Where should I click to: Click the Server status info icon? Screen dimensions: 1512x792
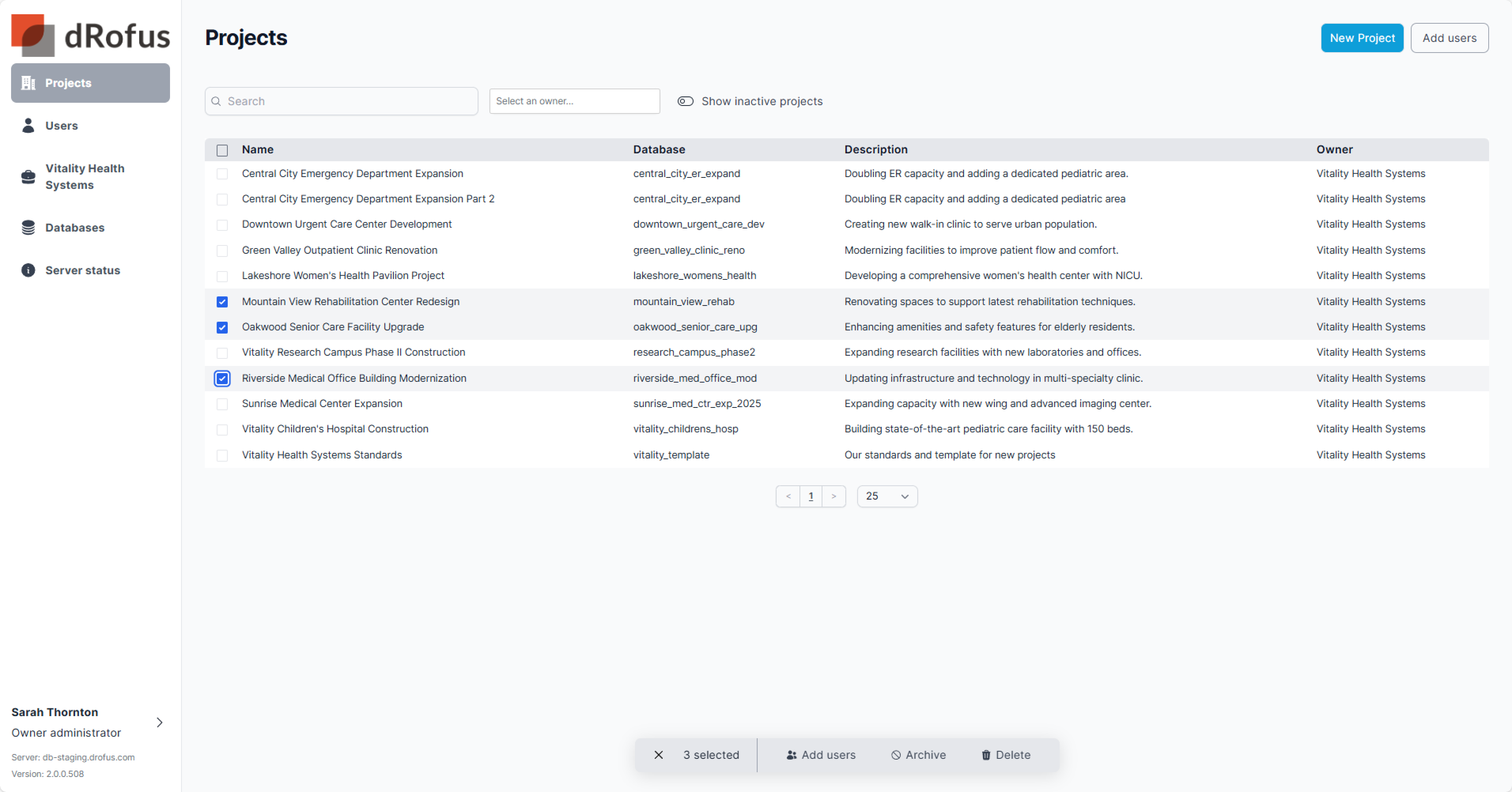point(28,270)
